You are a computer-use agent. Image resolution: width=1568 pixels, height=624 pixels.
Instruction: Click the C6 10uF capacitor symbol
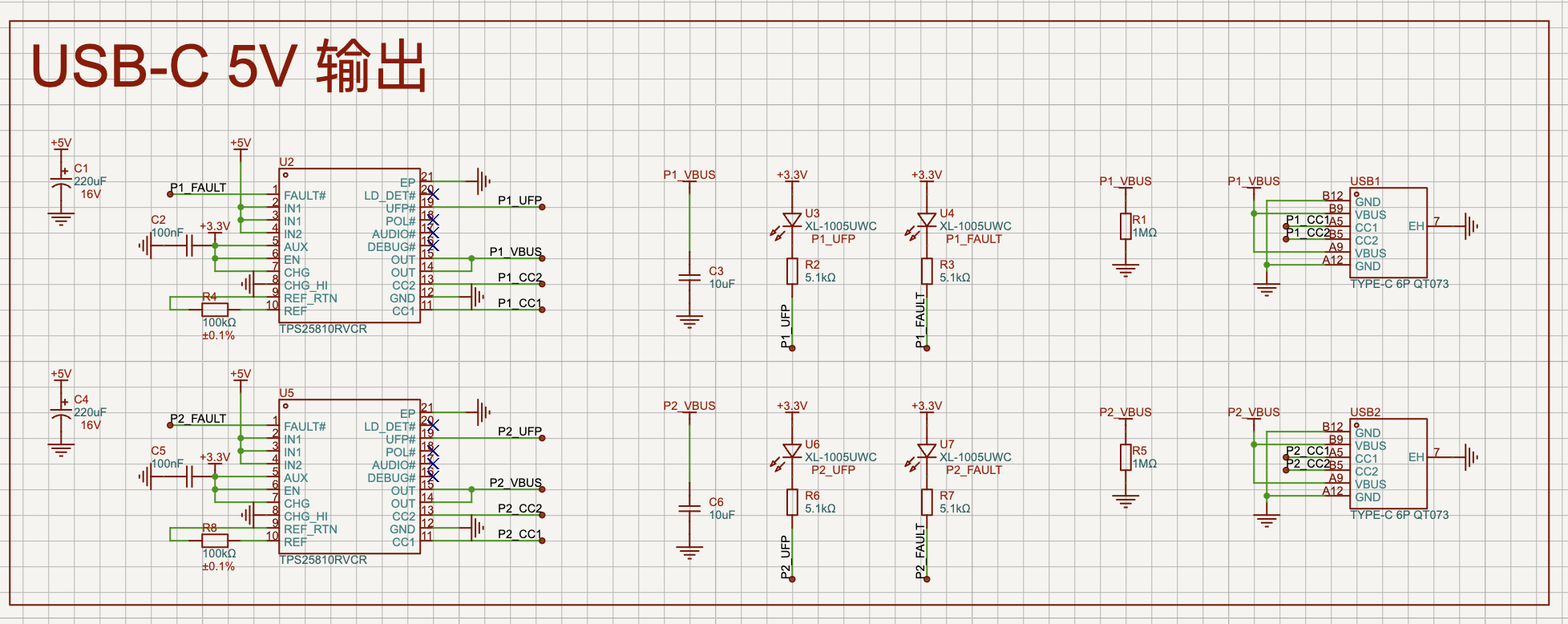689,509
